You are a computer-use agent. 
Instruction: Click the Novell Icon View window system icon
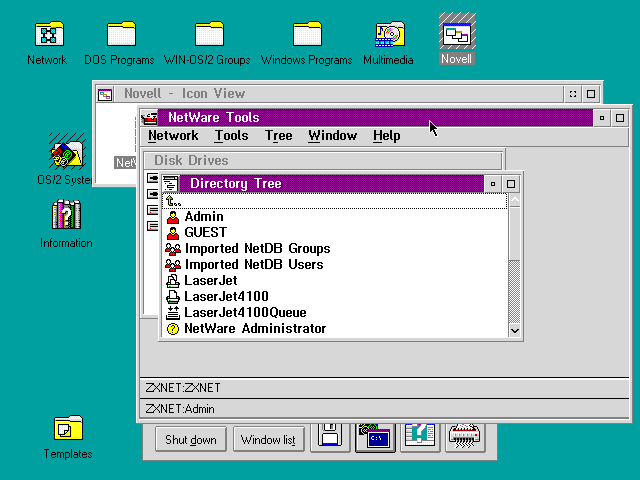[x=105, y=94]
